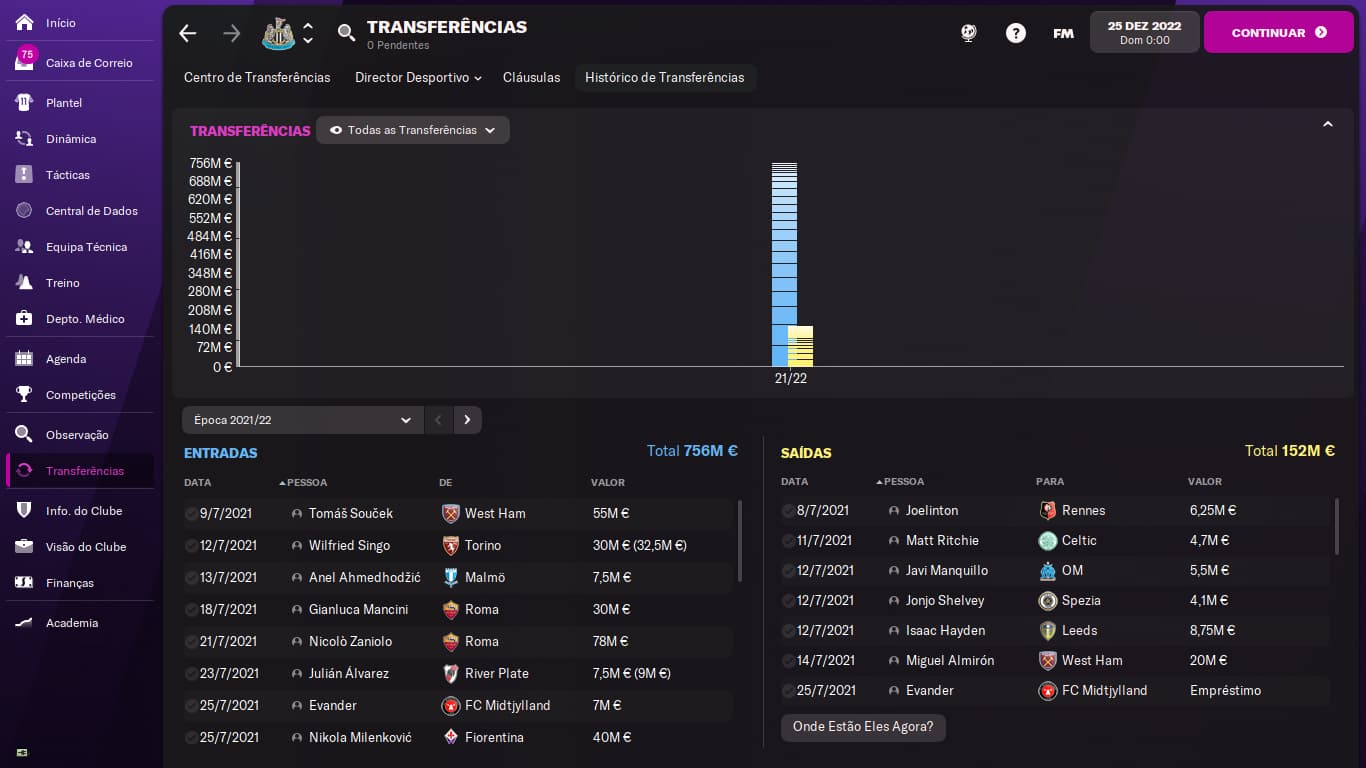Open Competições trophy icon
This screenshot has width=1366, height=768.
click(x=25, y=394)
